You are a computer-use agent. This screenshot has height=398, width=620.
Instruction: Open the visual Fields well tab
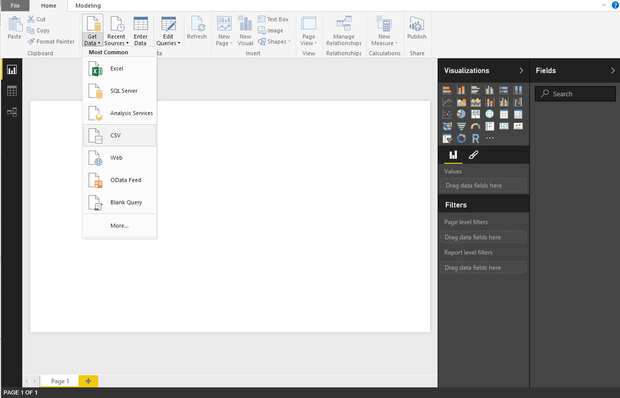pyautogui.click(x=453, y=155)
